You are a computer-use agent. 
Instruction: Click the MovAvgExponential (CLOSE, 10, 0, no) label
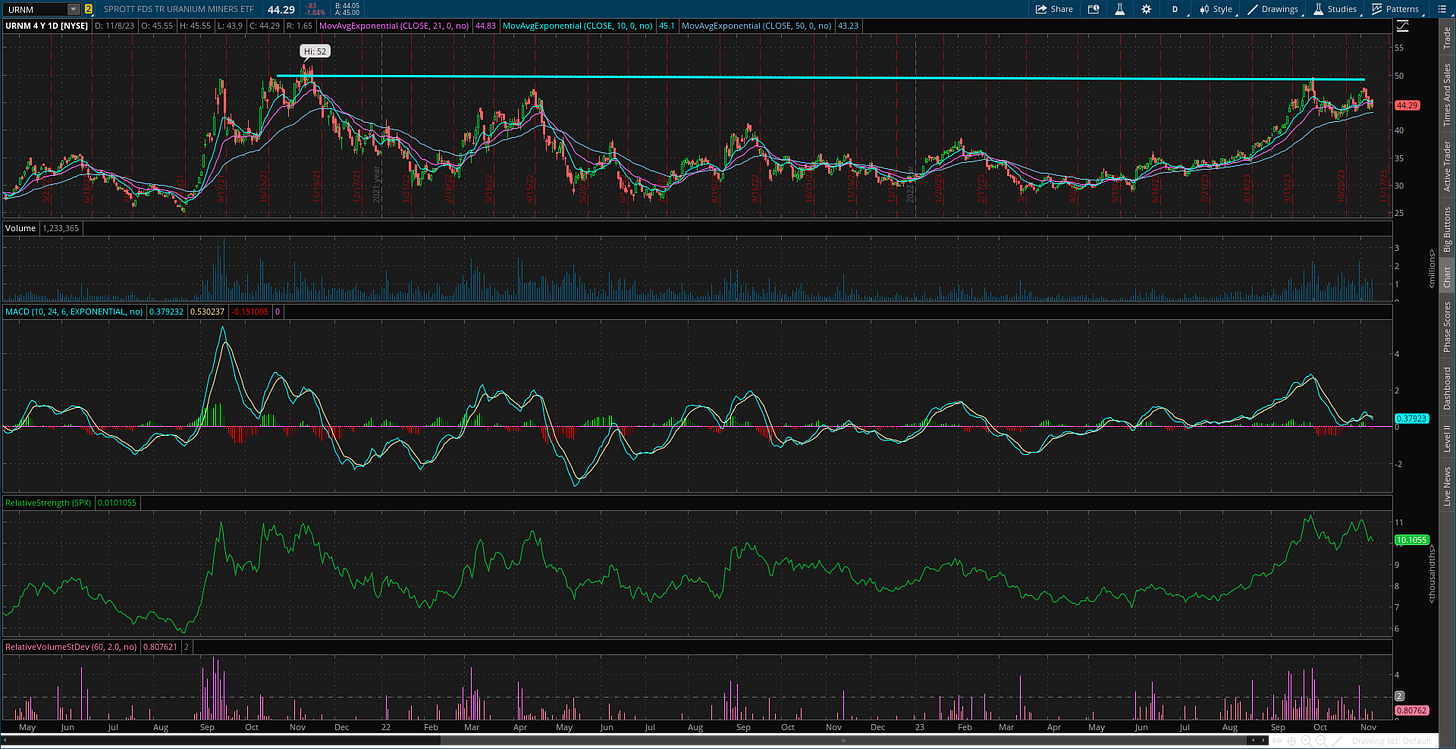pos(577,25)
